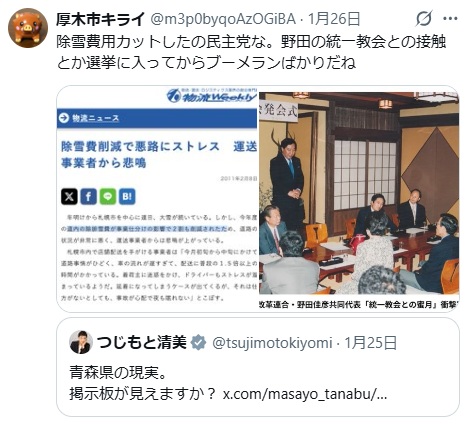
Task: Open the 厚木市キライ display name
Action: [101, 19]
